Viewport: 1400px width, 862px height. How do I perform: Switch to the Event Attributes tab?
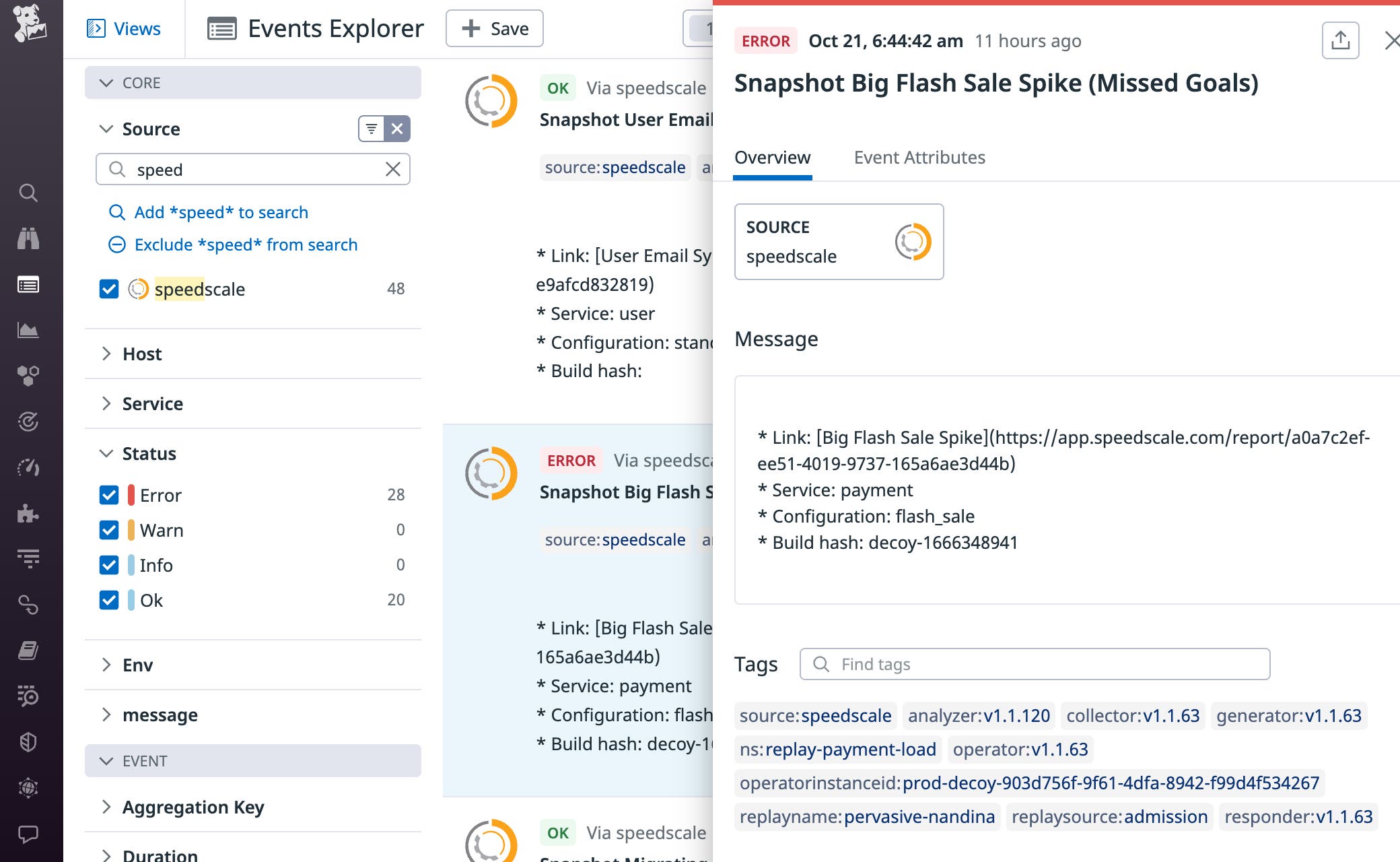pos(919,158)
